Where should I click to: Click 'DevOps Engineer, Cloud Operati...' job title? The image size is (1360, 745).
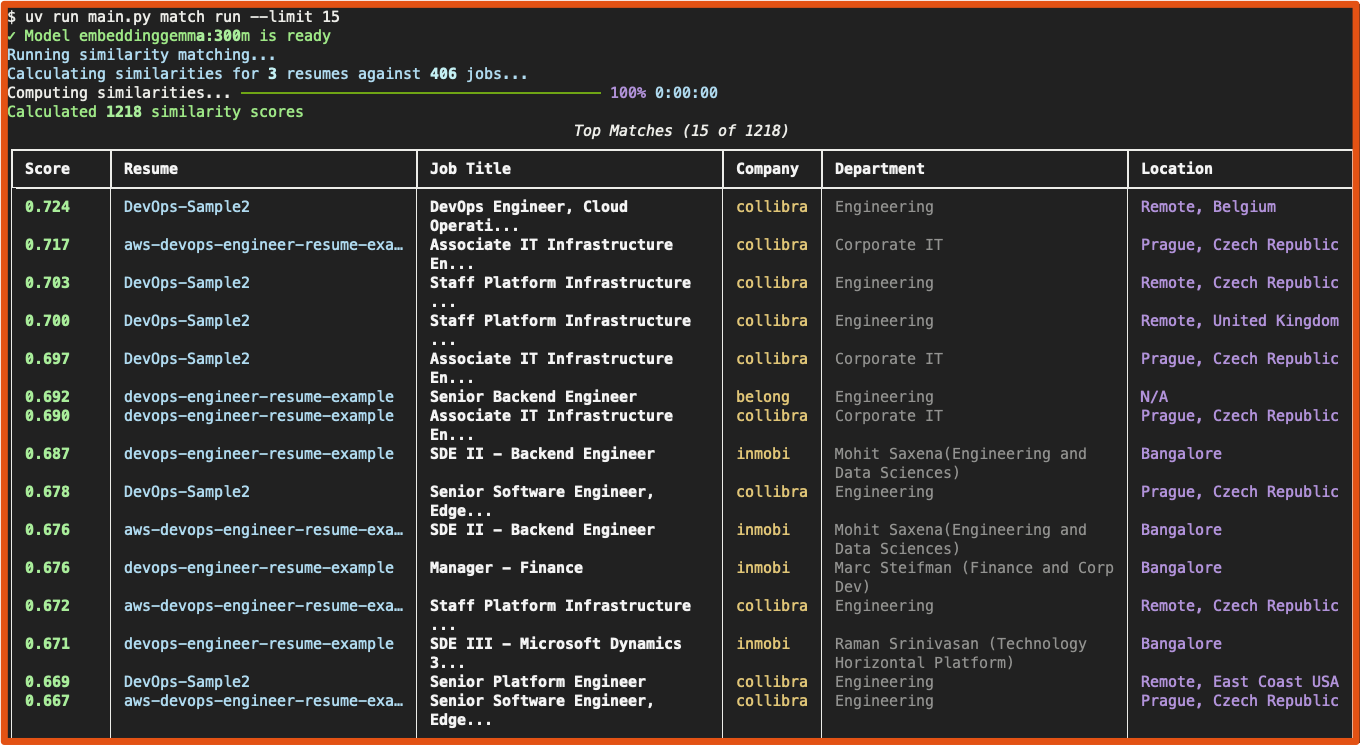(529, 216)
